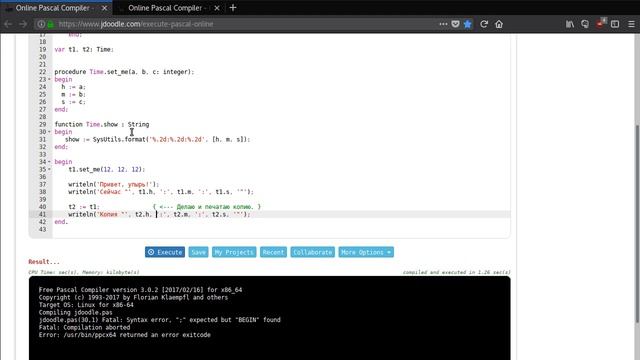Click line 32 'end;' keyword
This screenshot has height=360, width=640.
coord(61,147)
